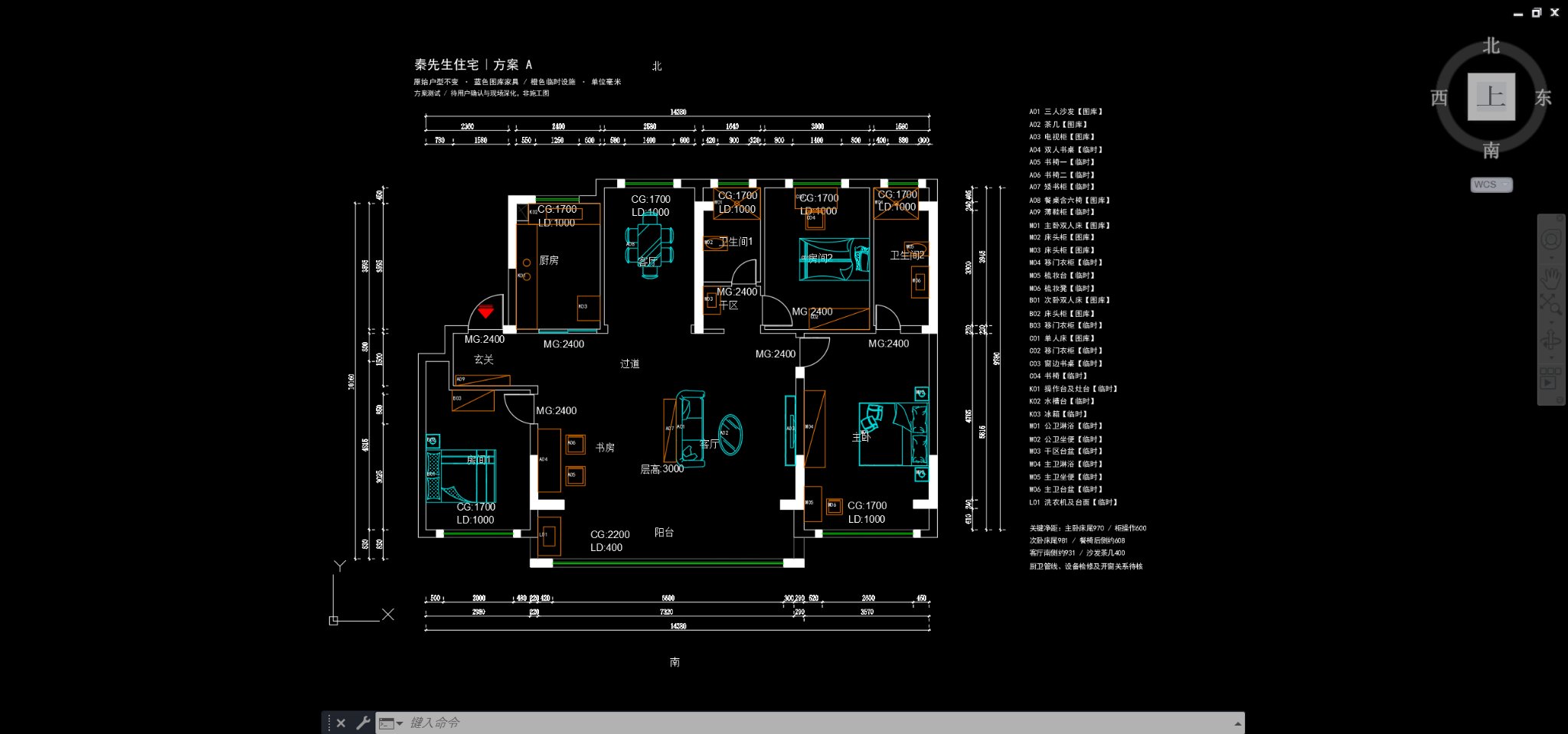Open the SteeringWheels tool in navigation bar

coord(1551,240)
